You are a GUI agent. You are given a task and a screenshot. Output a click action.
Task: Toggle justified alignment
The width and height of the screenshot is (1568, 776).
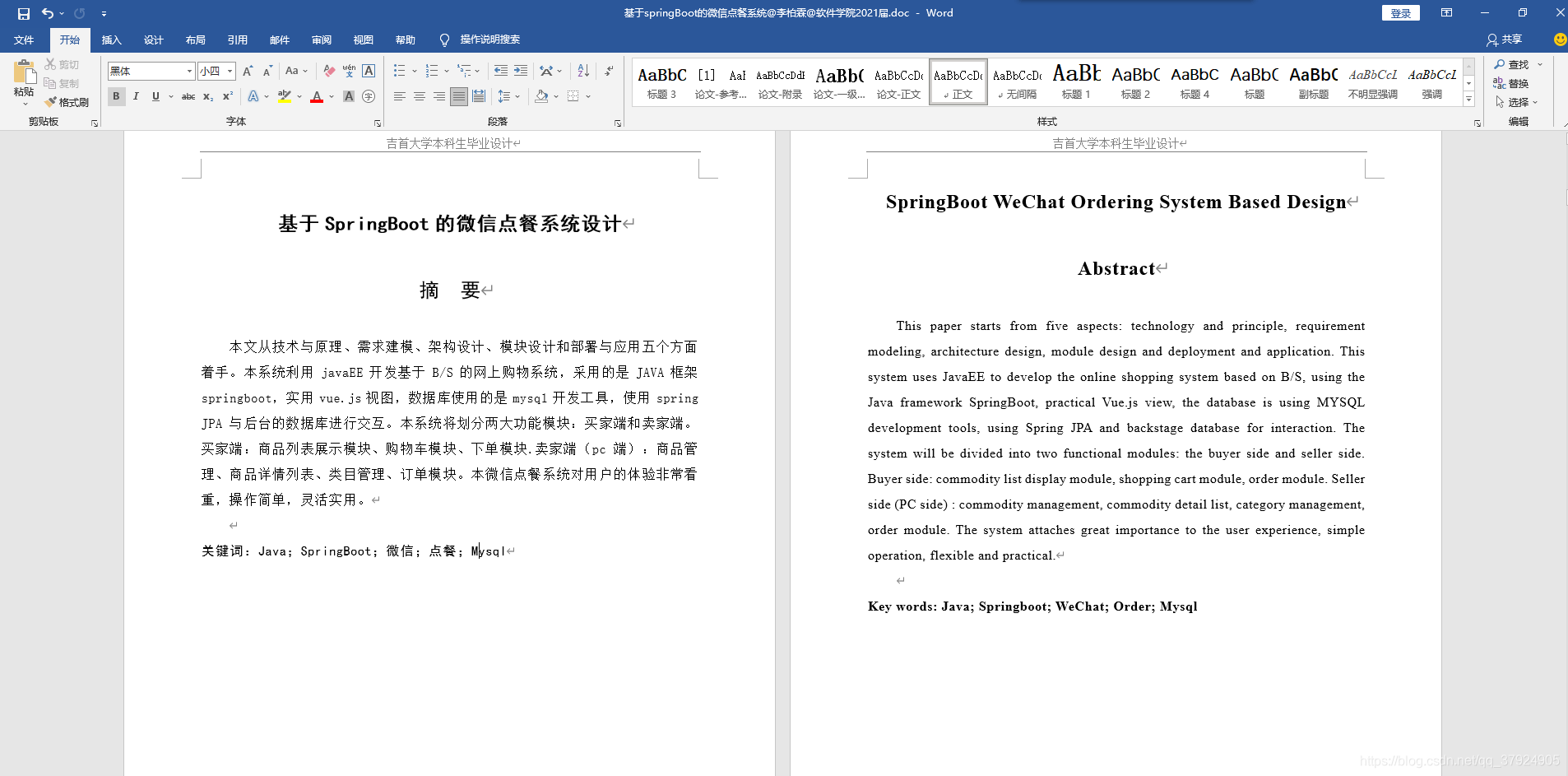click(459, 96)
